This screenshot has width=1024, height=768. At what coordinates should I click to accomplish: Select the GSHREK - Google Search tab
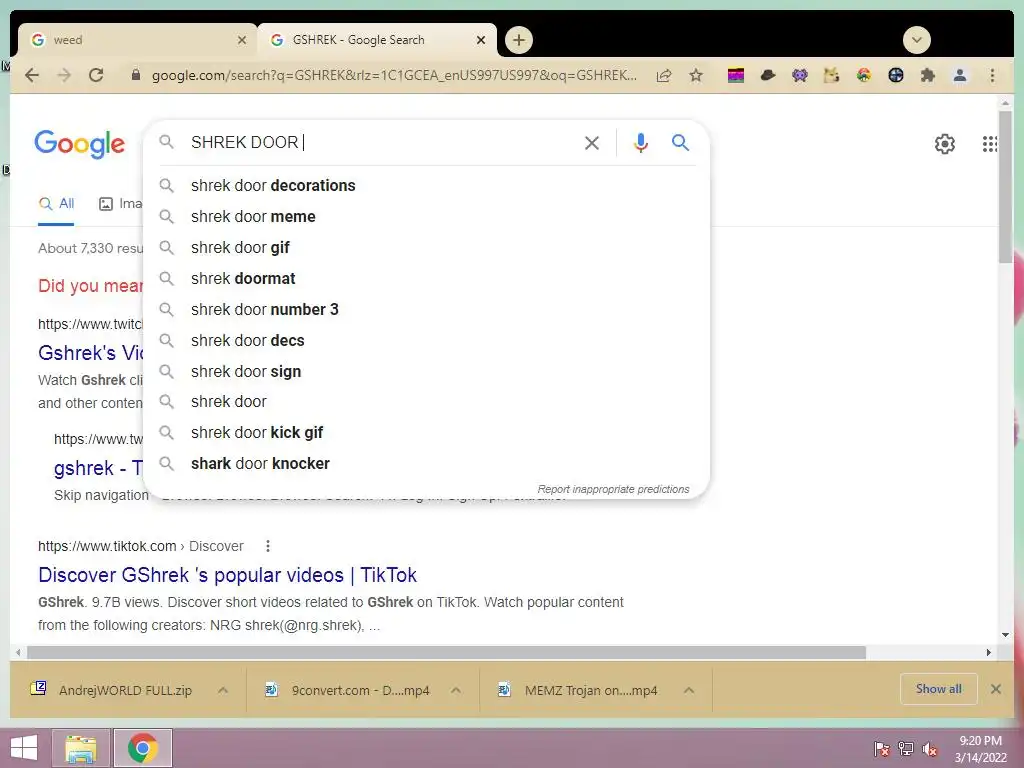(377, 40)
